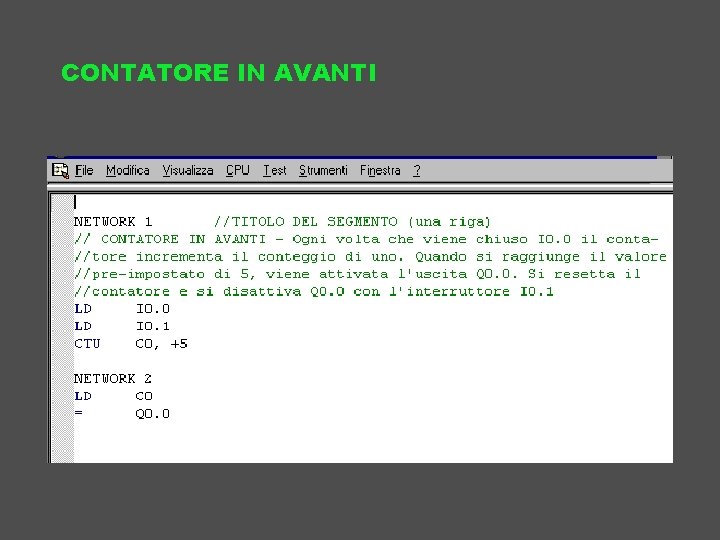Click the LD C0 instruction line
The height and width of the screenshot is (540, 720).
(113, 396)
